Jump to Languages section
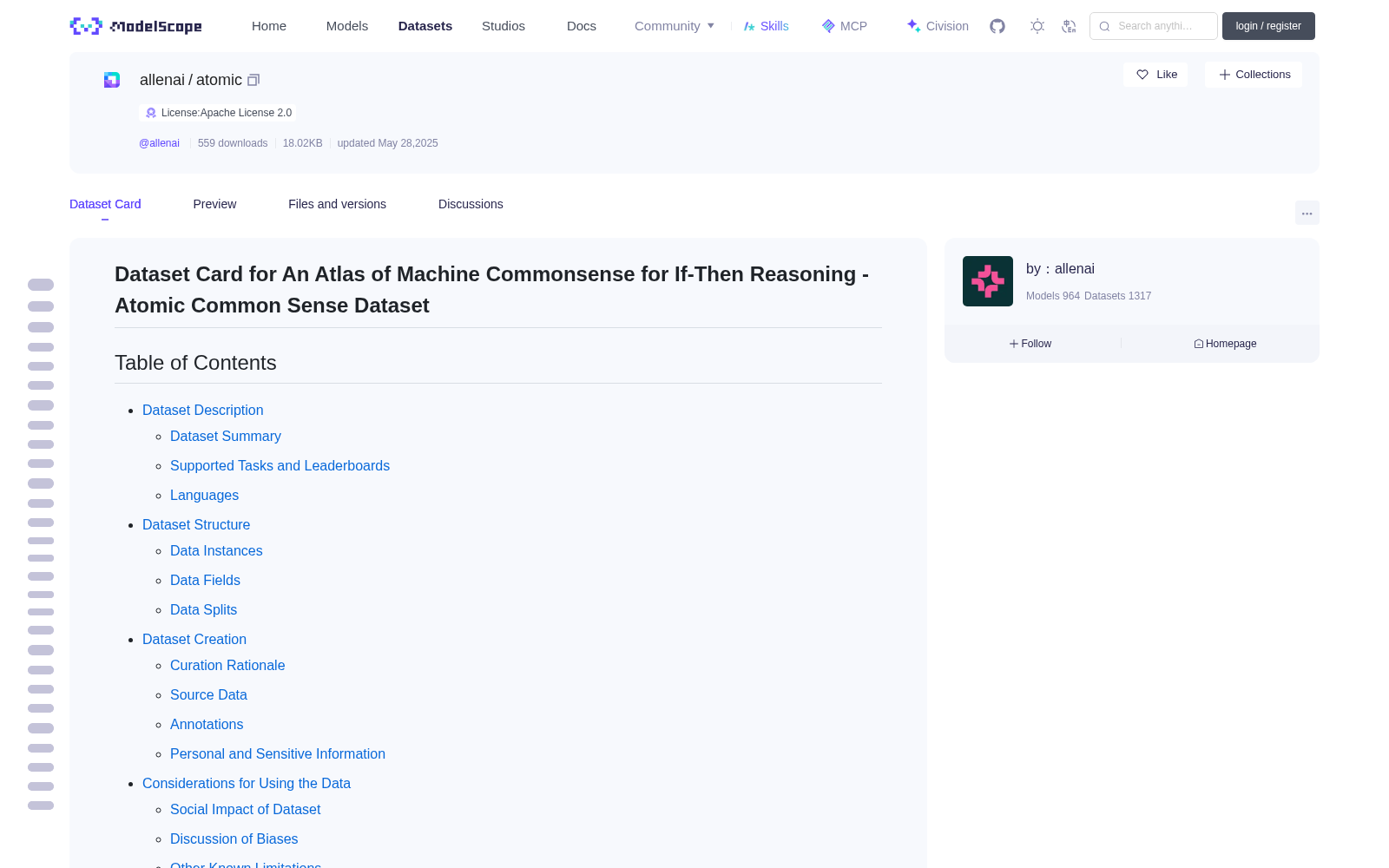The image size is (1389, 868). pyautogui.click(x=204, y=495)
